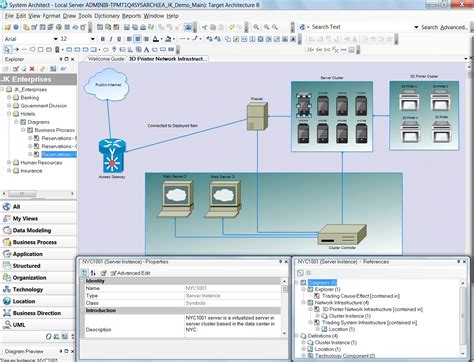Open the File menu

pyautogui.click(x=9, y=16)
